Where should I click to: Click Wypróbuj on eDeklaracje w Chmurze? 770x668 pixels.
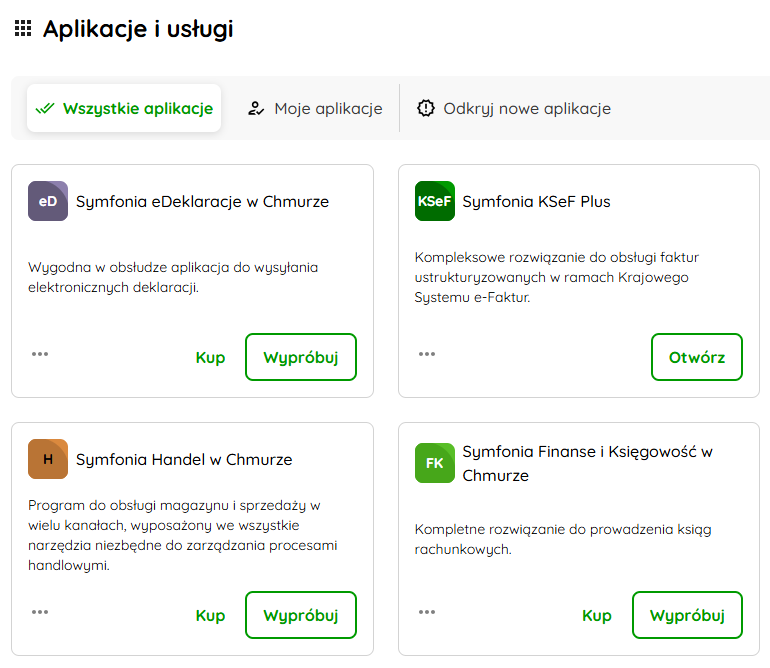click(301, 357)
